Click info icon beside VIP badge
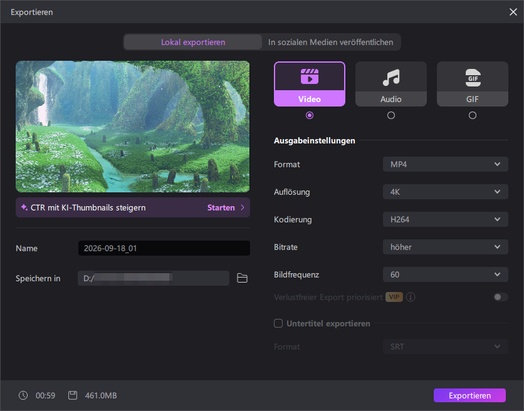 tap(410, 297)
